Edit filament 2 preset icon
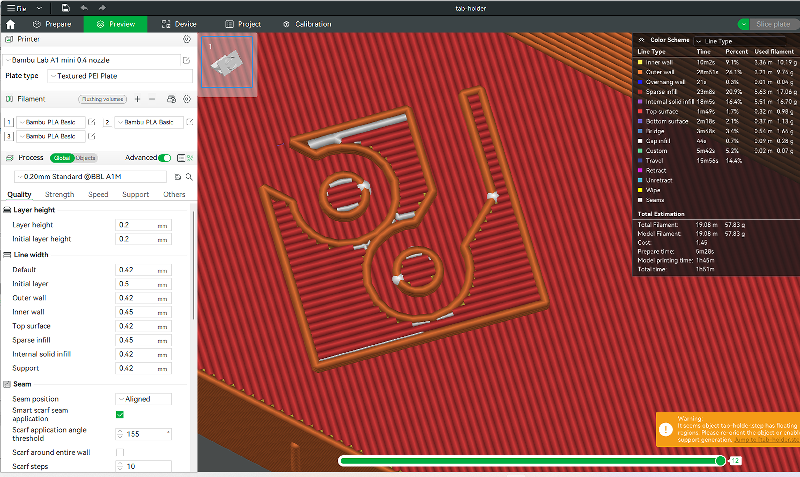This screenshot has height=477, width=800. [x=190, y=122]
